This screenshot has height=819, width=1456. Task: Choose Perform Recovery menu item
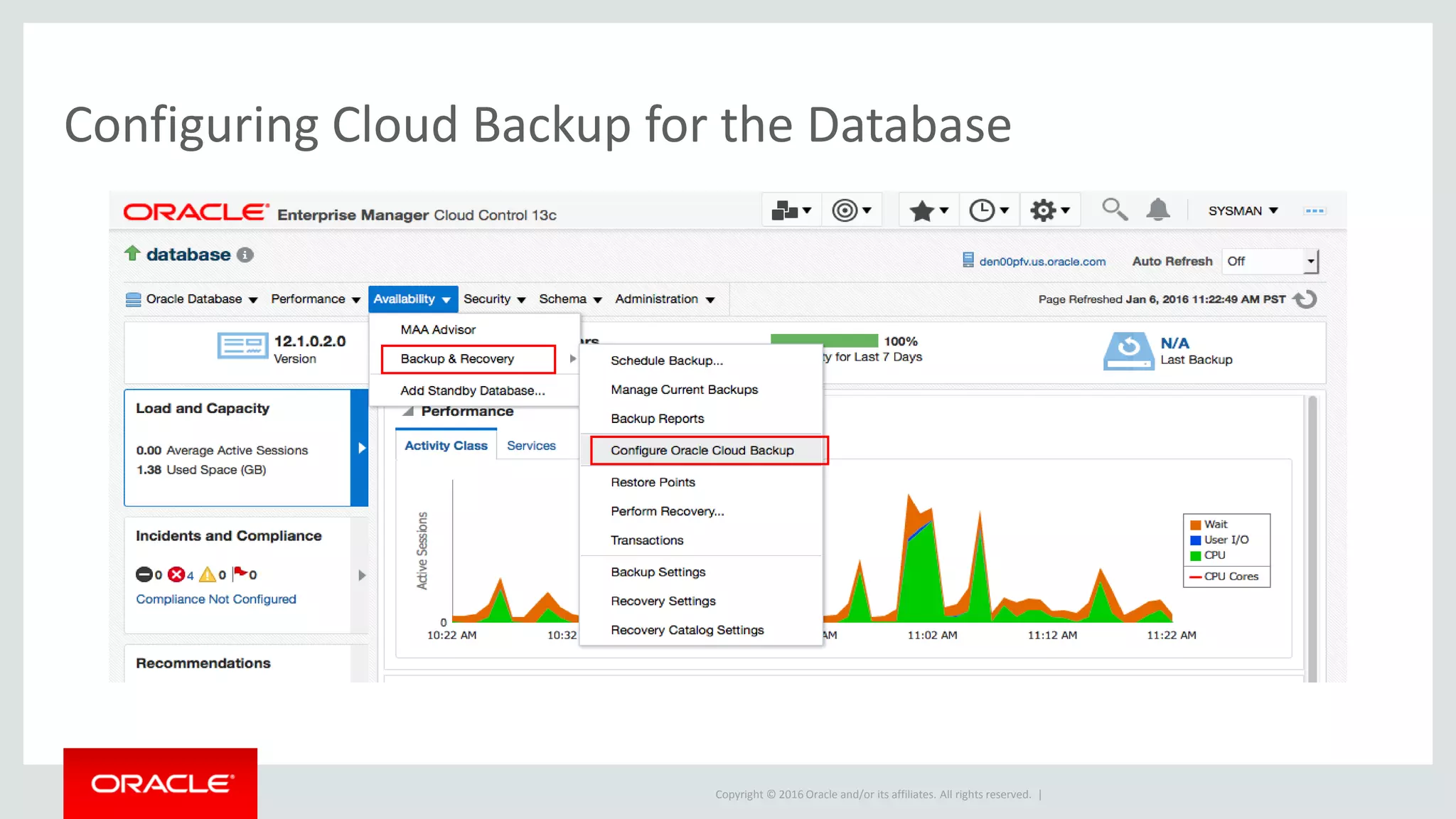pyautogui.click(x=668, y=512)
